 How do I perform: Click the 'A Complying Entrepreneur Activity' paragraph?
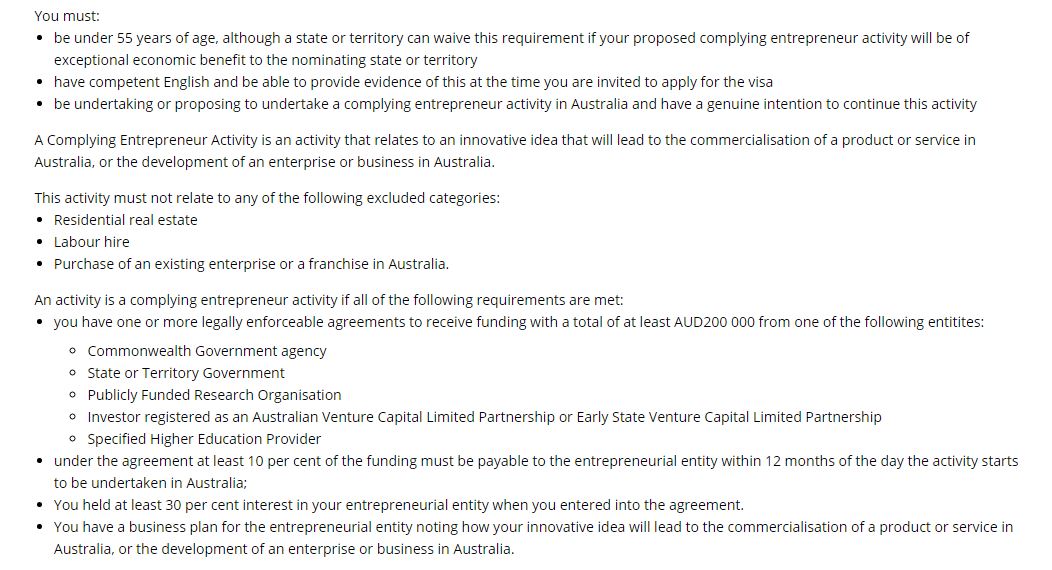point(505,151)
